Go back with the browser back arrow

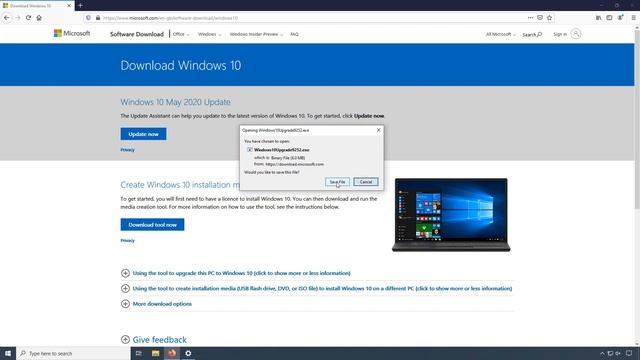pos(7,18)
